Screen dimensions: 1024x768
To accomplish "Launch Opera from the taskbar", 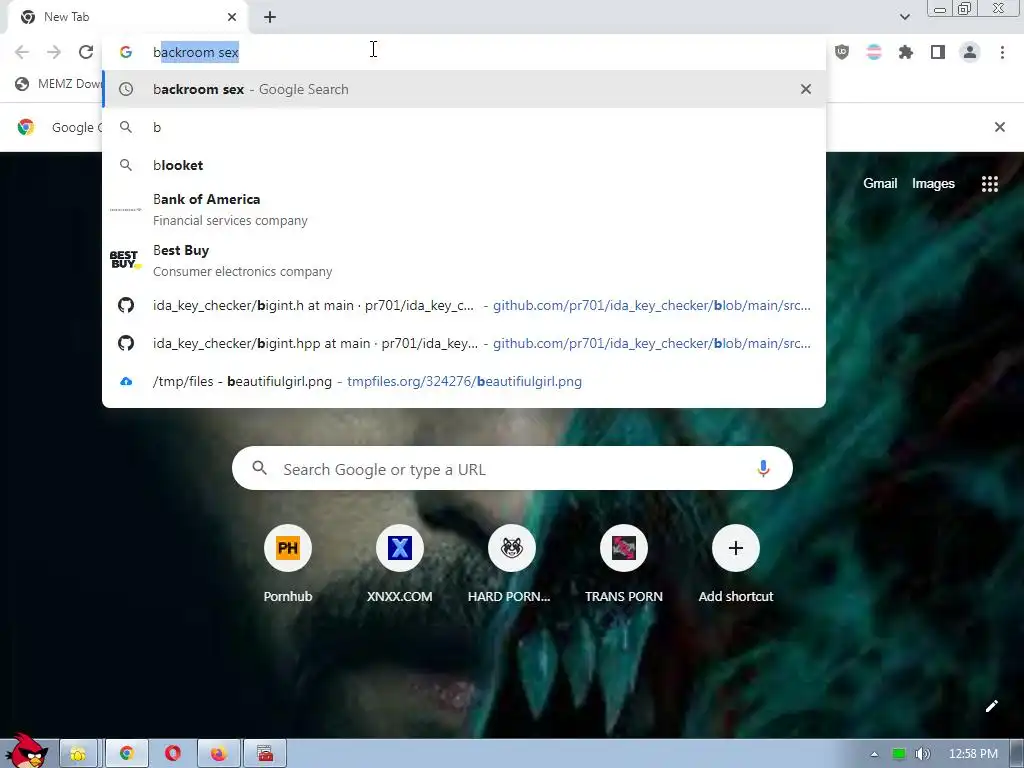I will click(x=172, y=754).
